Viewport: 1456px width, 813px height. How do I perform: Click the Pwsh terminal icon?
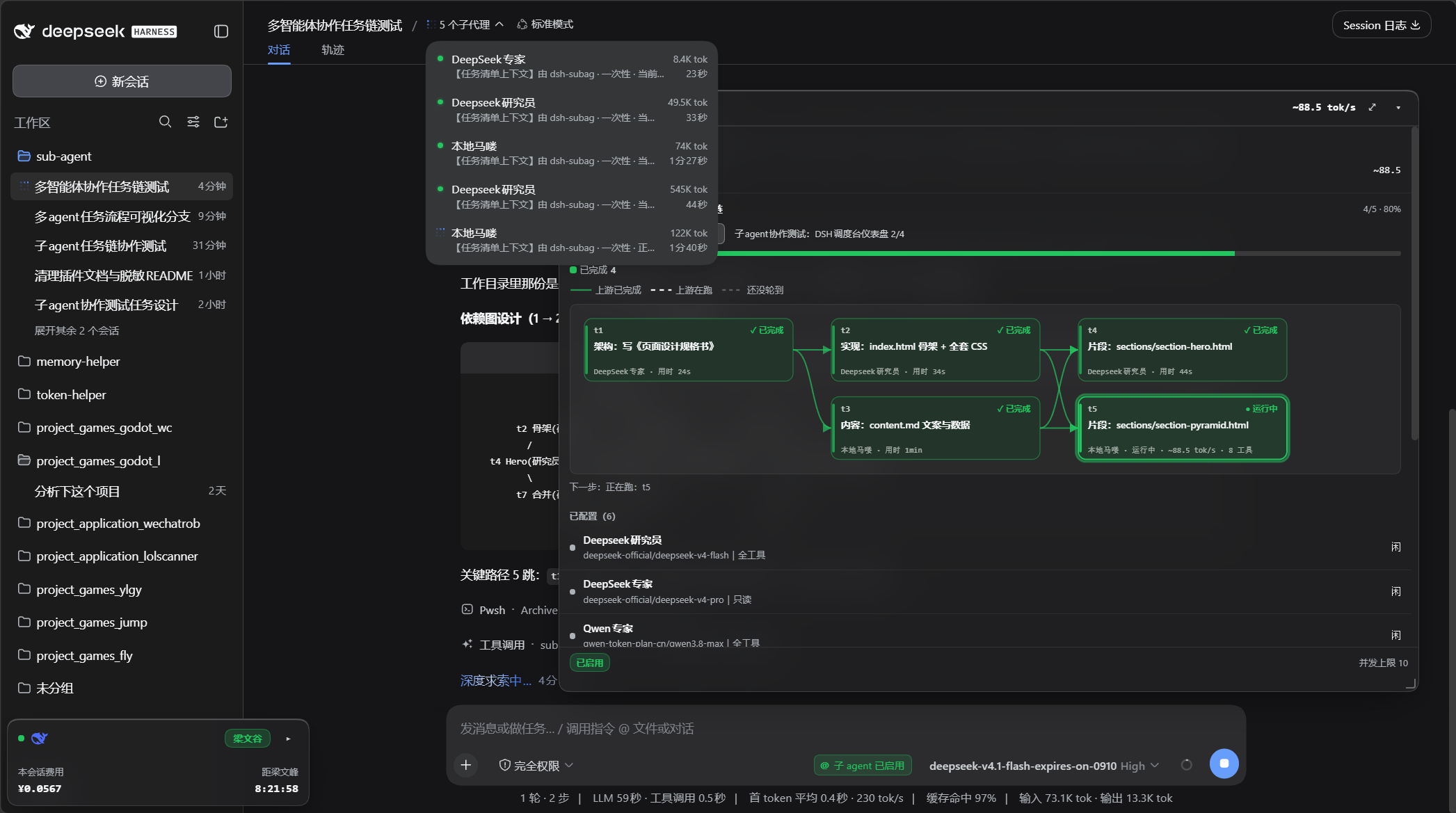(x=467, y=609)
